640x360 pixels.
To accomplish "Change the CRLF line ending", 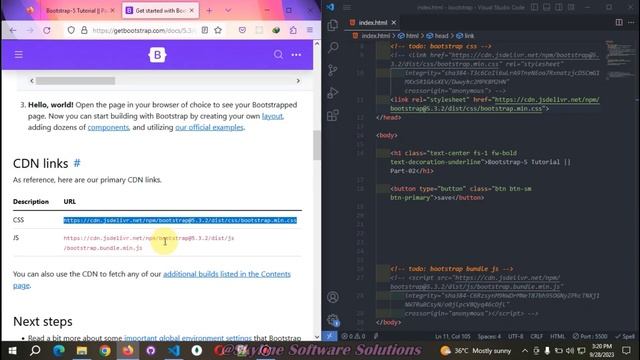I will [536, 336].
